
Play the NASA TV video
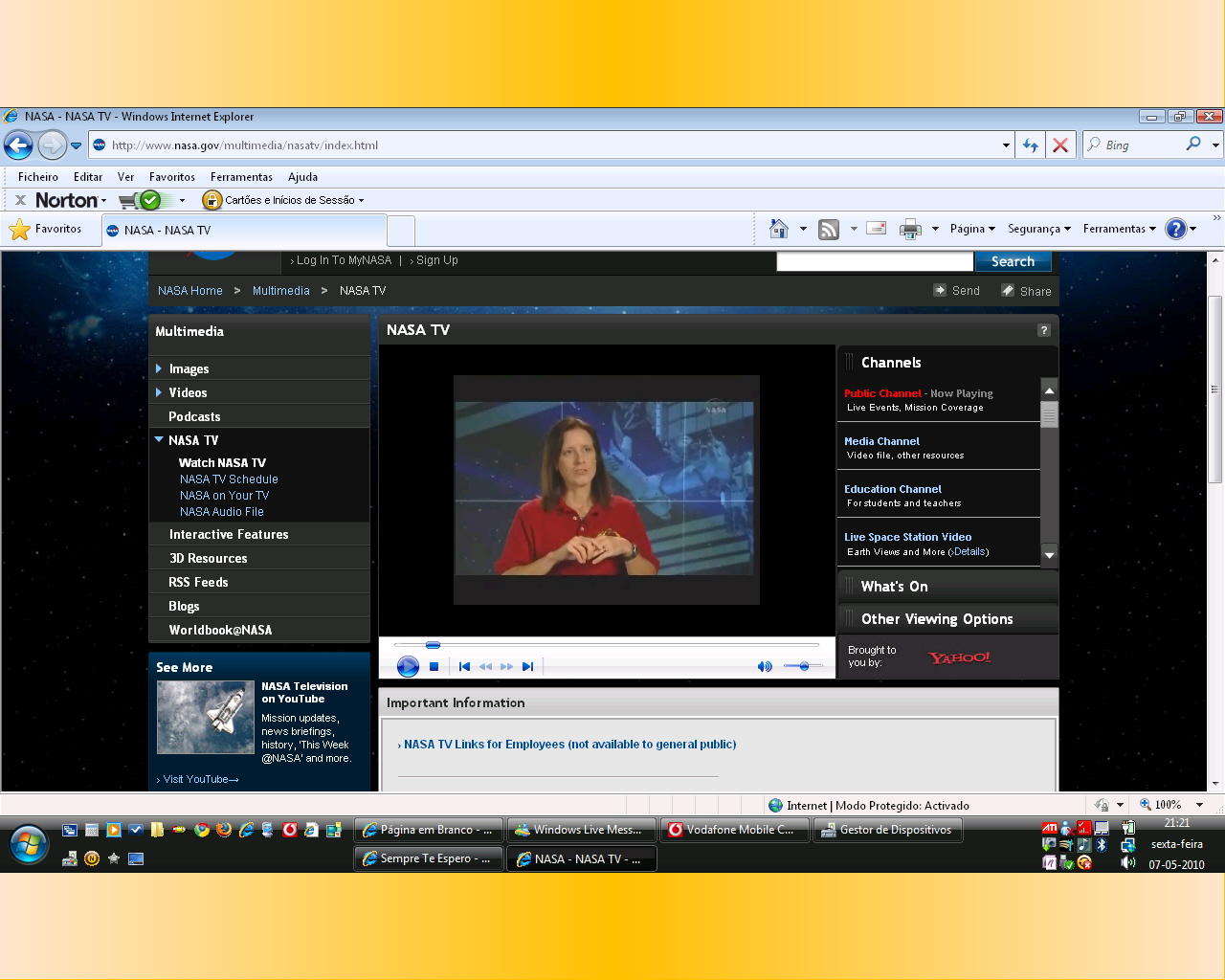(408, 666)
